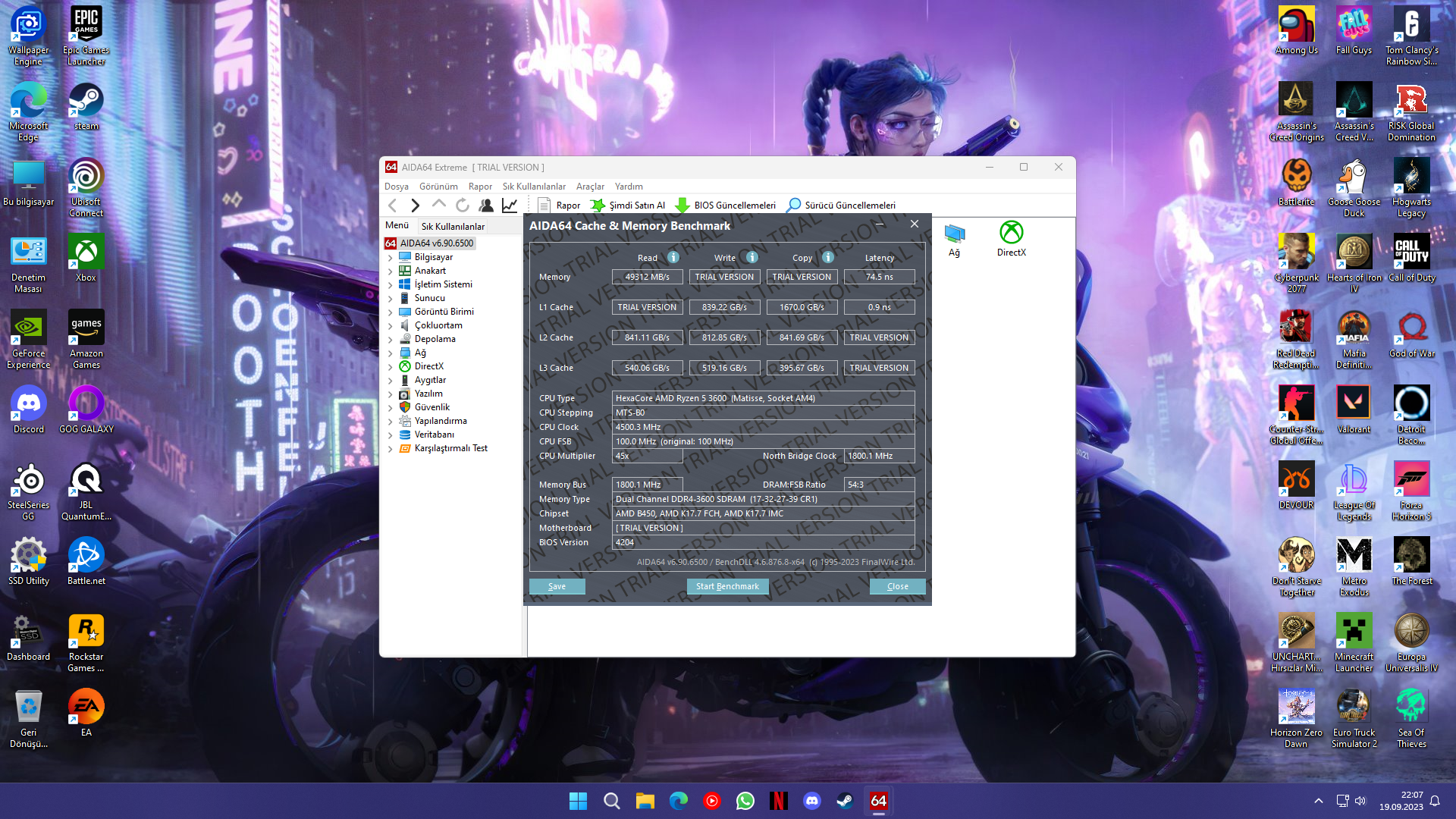Expand the Bilgisayar tree node
The height and width of the screenshot is (819, 1456).
pos(391,258)
